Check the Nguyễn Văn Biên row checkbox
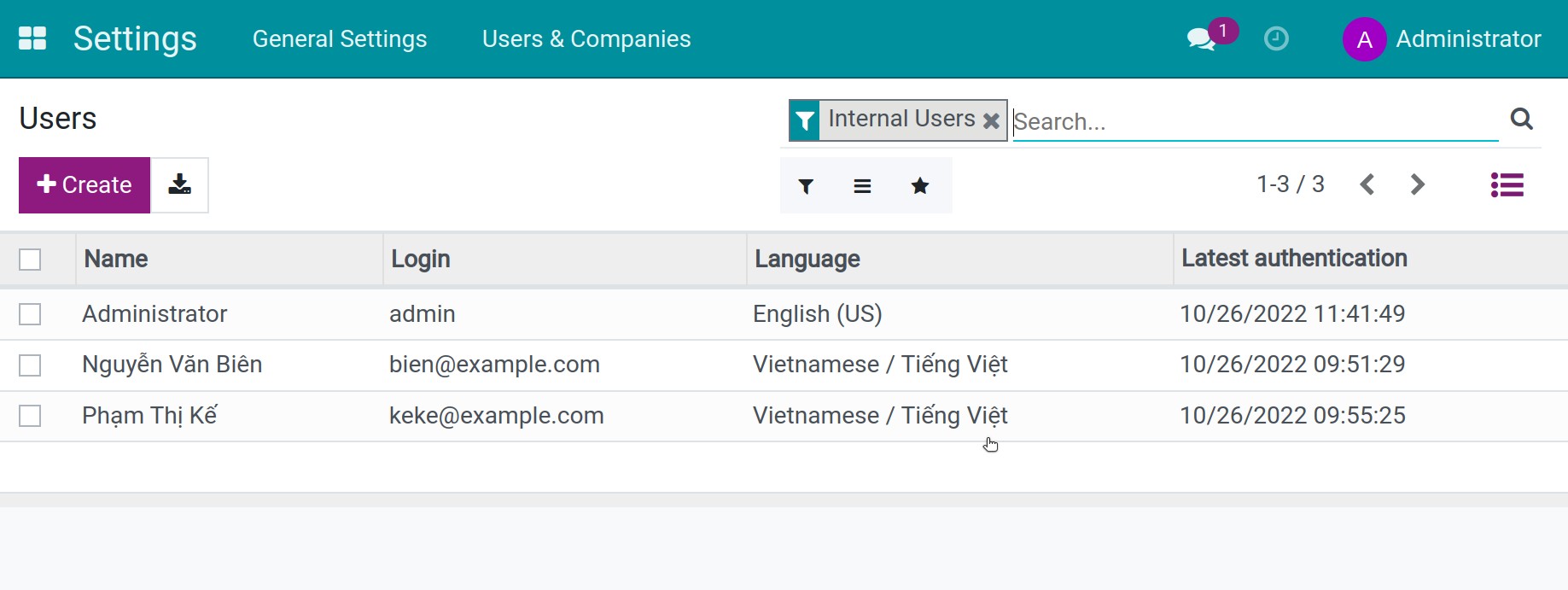1568x590 pixels. 30,365
